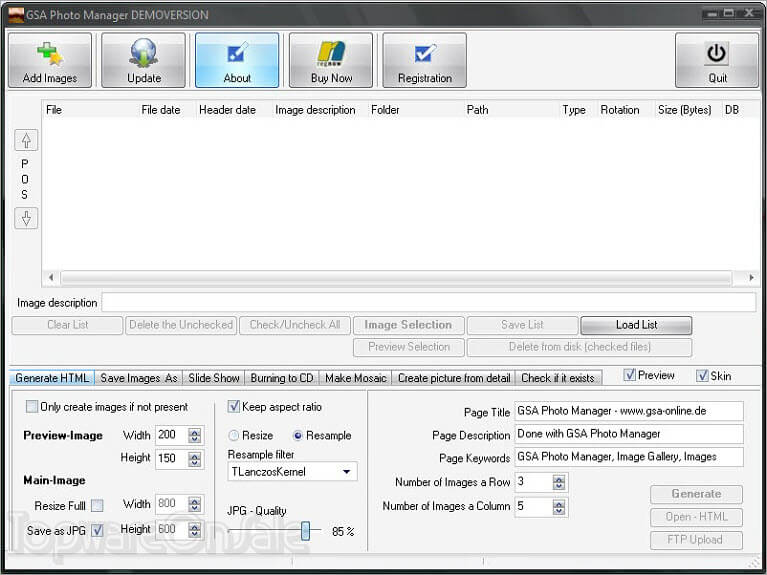Toggle the Preview checkbox

coord(630,375)
